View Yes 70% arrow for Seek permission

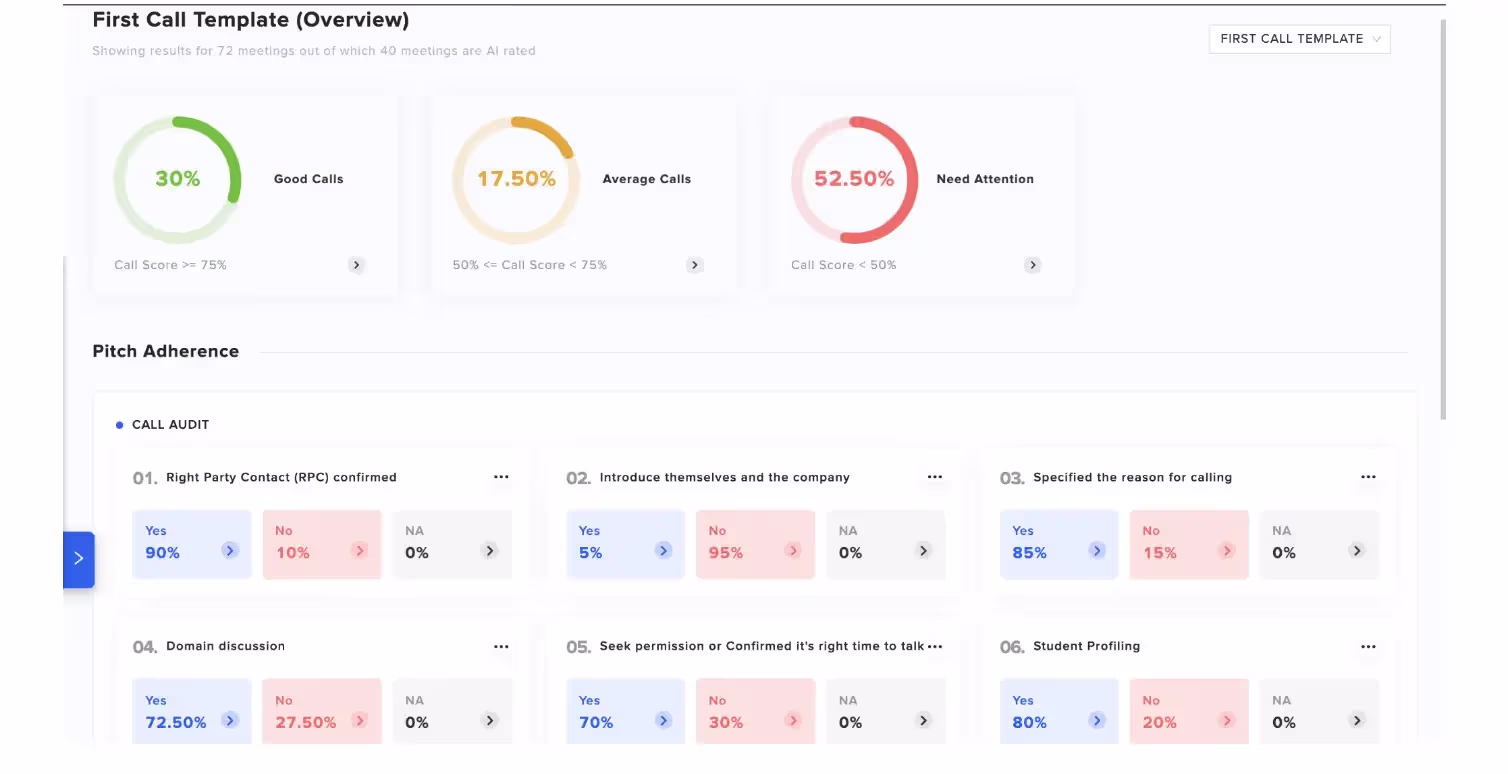point(663,720)
